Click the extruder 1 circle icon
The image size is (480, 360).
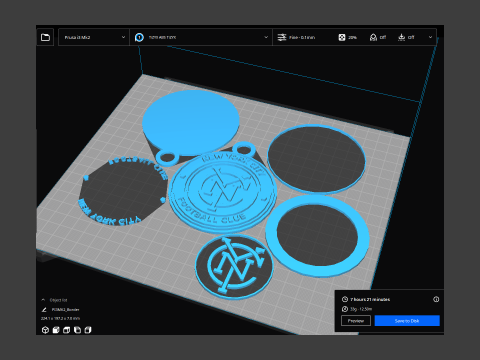pyautogui.click(x=139, y=37)
